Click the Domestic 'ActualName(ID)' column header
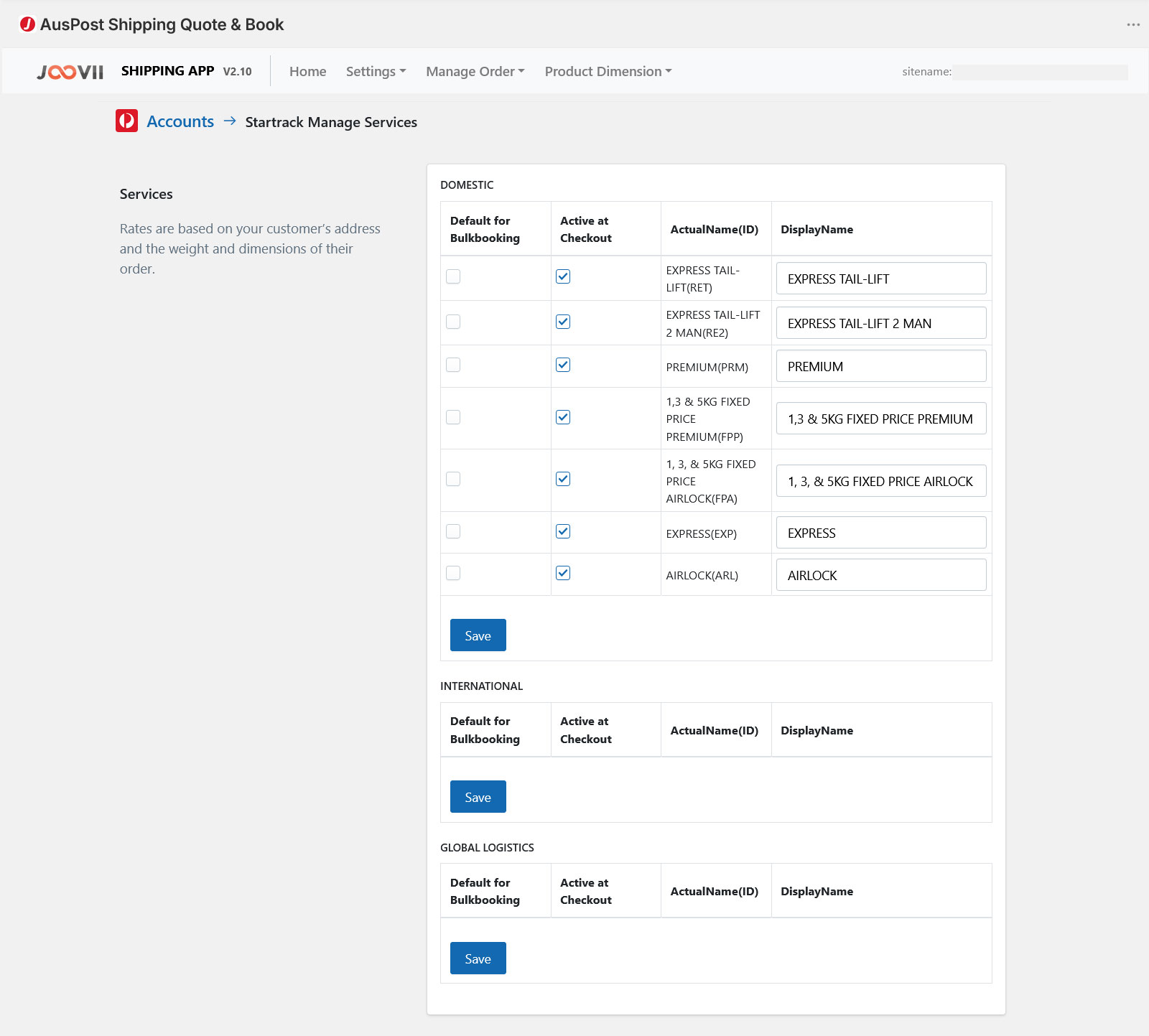The image size is (1149, 1036). [715, 229]
